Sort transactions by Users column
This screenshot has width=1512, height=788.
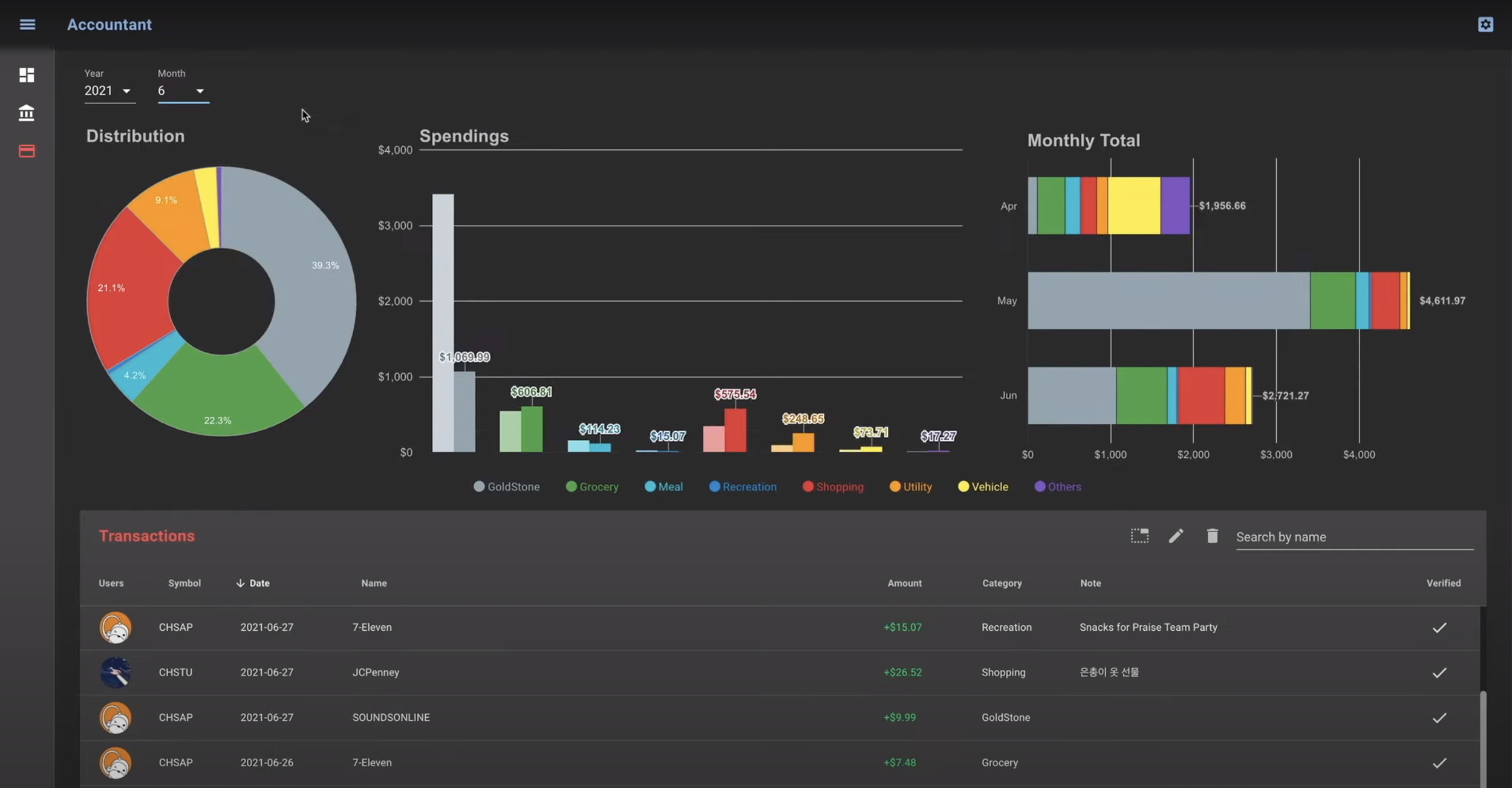point(111,583)
